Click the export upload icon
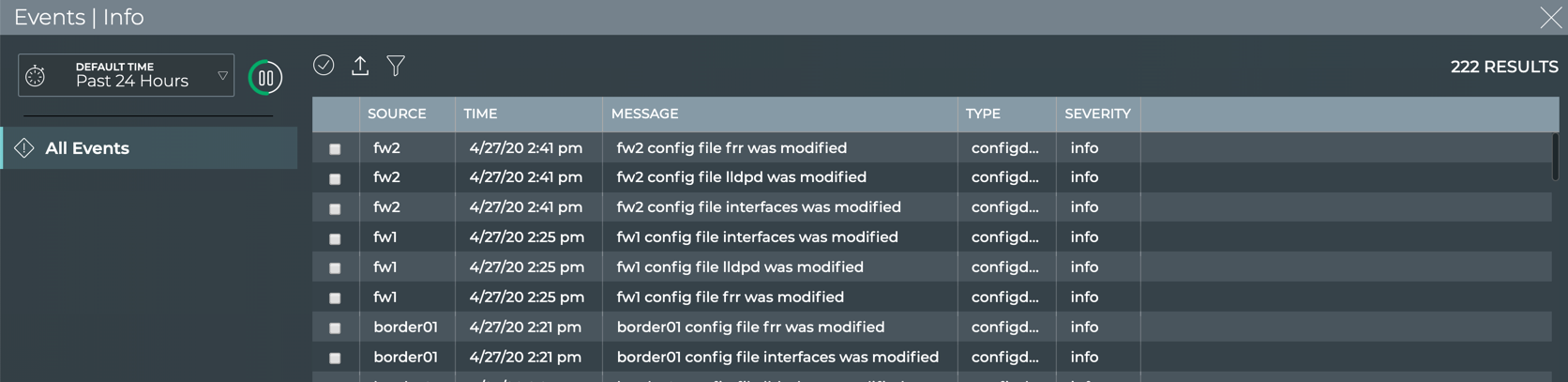Screen dimensions: 1568x382 pyautogui.click(x=360, y=66)
